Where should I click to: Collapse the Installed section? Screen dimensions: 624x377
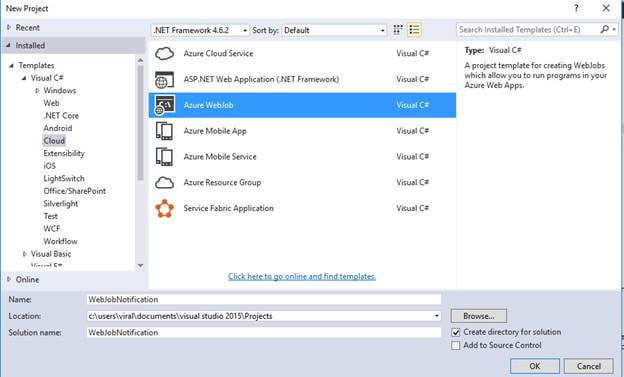tap(8, 45)
